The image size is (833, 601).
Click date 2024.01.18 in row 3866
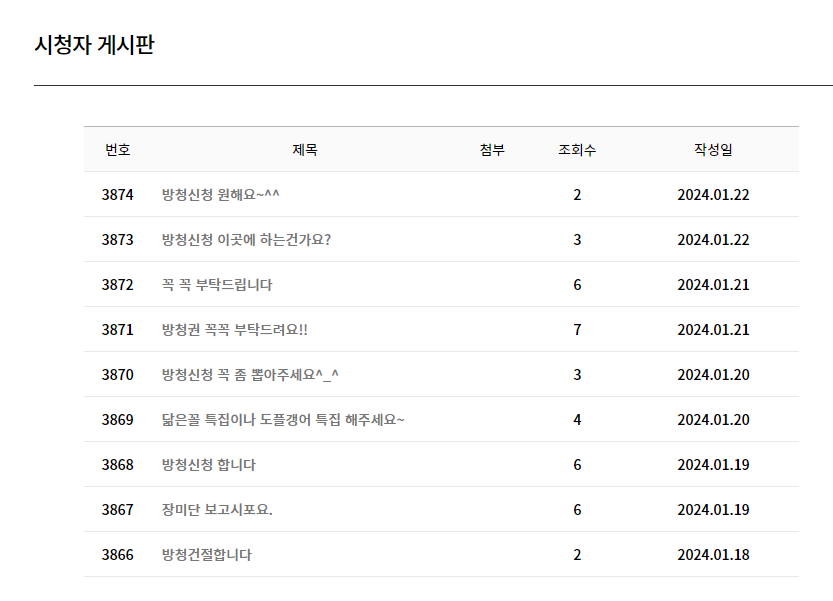(713, 555)
